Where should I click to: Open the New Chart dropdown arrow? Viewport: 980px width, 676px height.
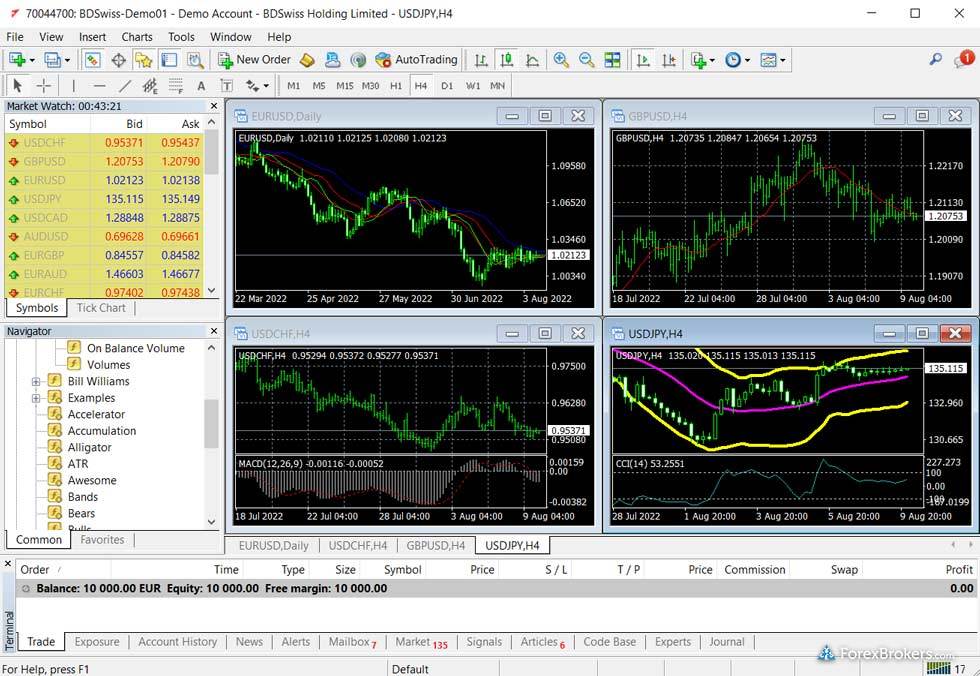point(32,61)
